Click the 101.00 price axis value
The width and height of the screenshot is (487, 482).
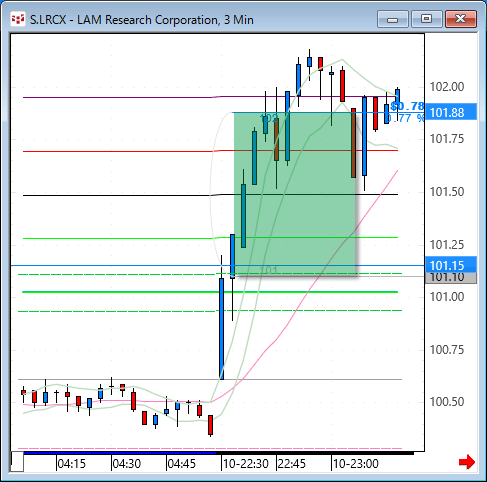coord(447,297)
